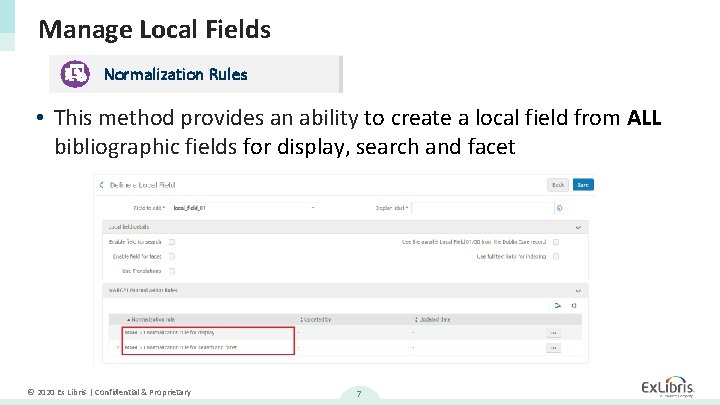Collapse the MARC21 Normalization Rules section
This screenshot has height=405, width=720.
[x=578, y=291]
